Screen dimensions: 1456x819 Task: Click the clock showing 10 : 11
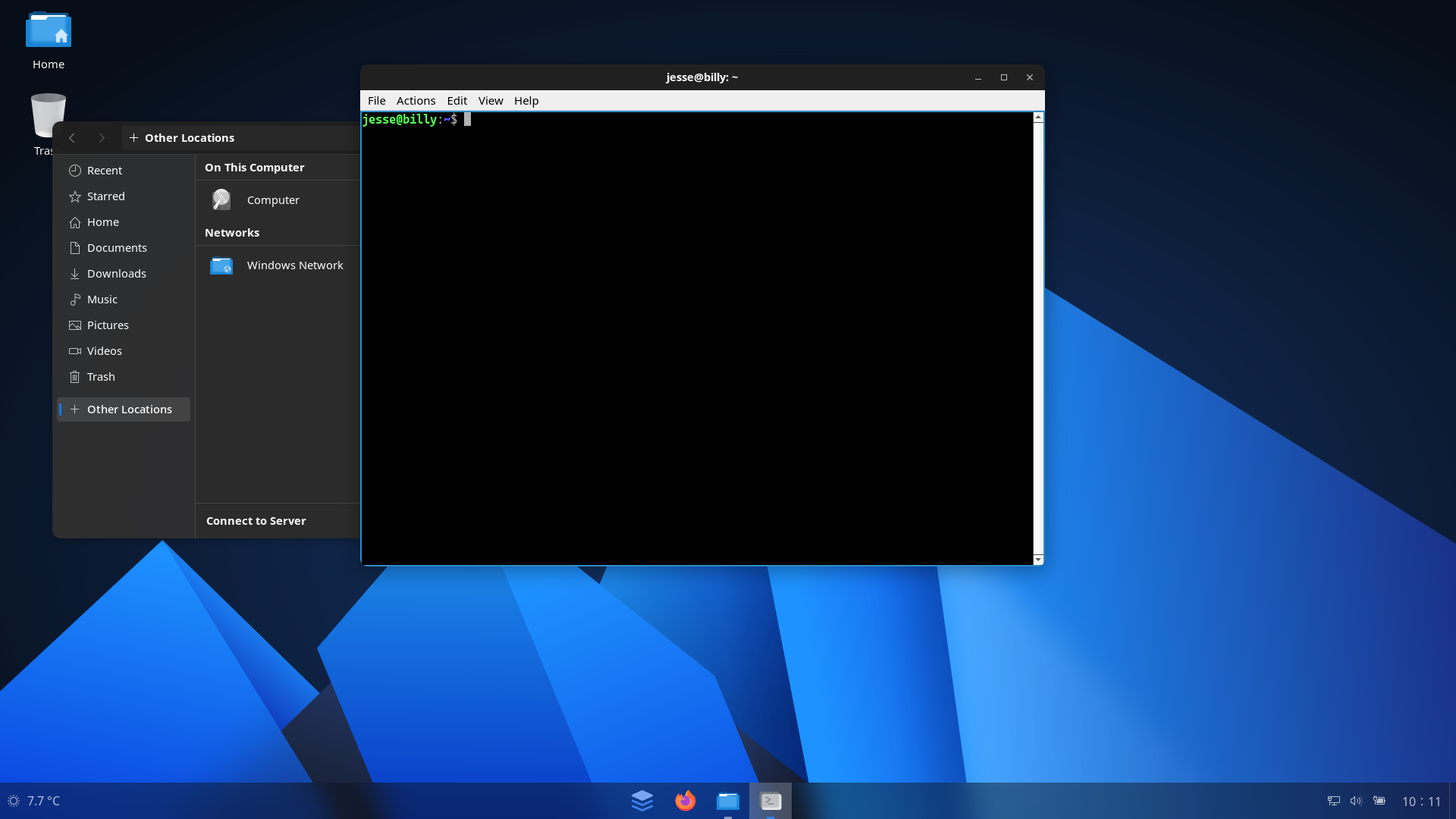(x=1421, y=802)
